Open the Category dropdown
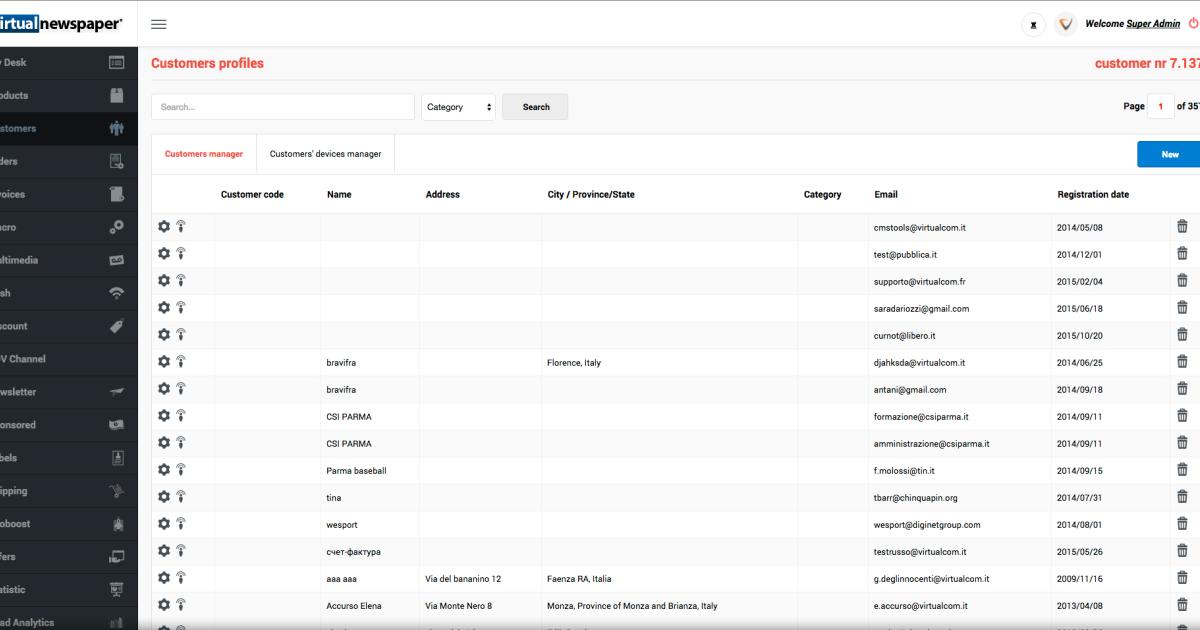 (x=458, y=107)
